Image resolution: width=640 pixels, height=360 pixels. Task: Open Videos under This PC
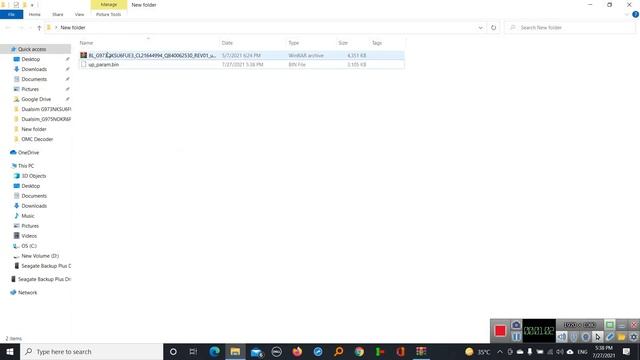[29, 236]
